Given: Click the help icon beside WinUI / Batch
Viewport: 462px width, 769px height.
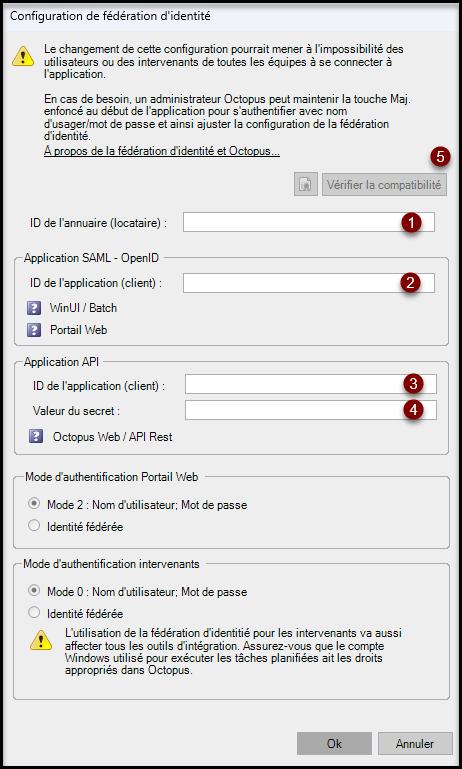Looking at the screenshot, I should 33,308.
